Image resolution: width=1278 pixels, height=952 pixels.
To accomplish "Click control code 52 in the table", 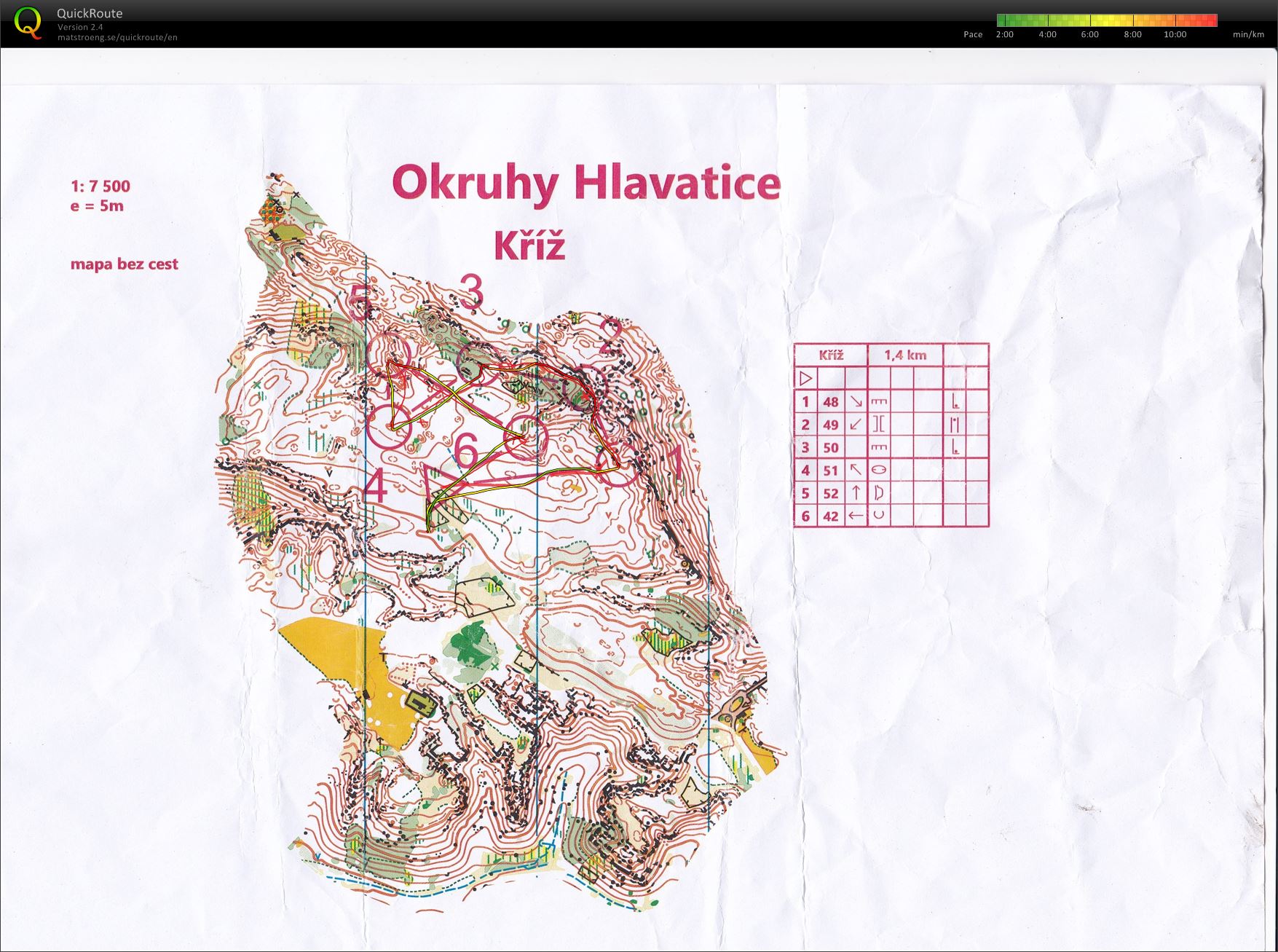I will (x=831, y=493).
